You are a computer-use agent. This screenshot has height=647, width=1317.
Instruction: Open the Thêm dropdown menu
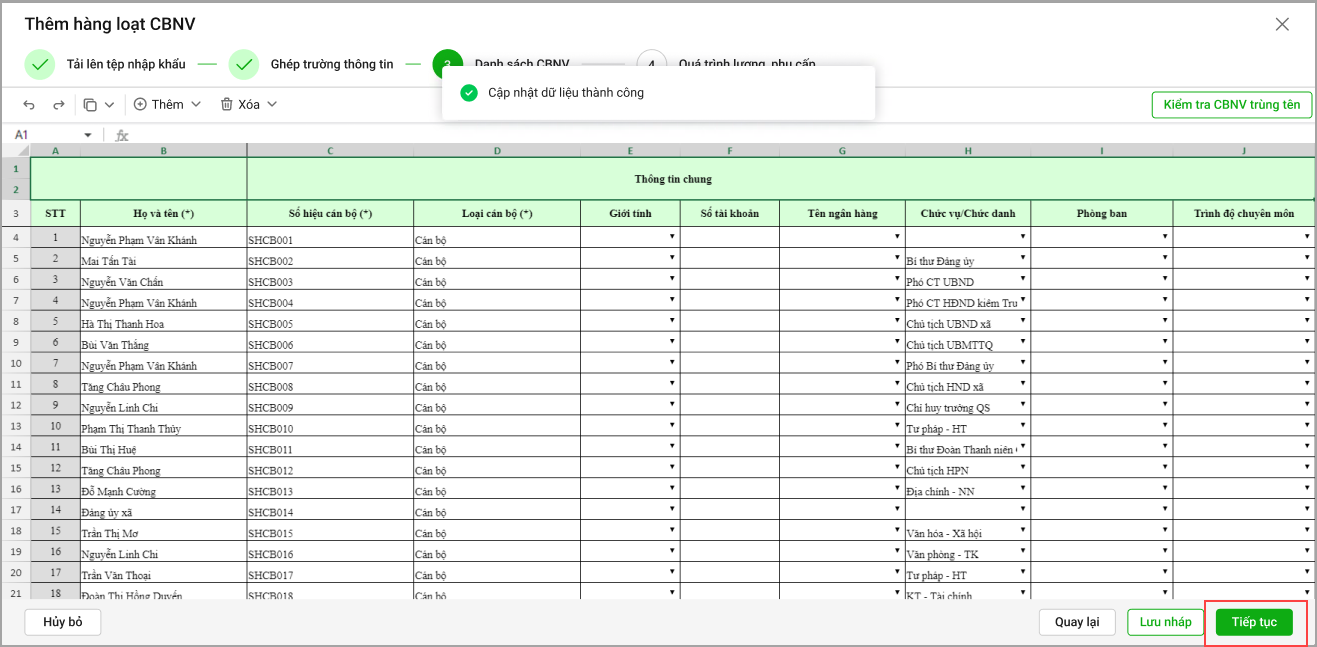[x=167, y=105]
